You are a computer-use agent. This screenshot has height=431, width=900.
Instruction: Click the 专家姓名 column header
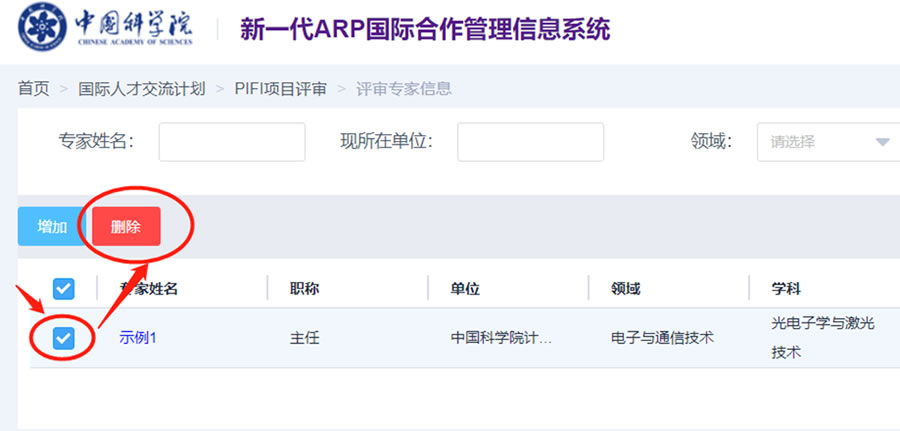tap(149, 289)
